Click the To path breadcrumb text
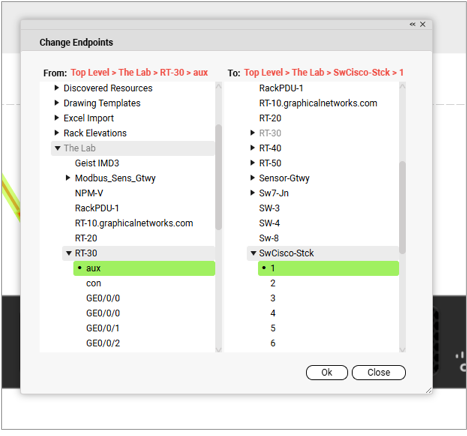 324,72
